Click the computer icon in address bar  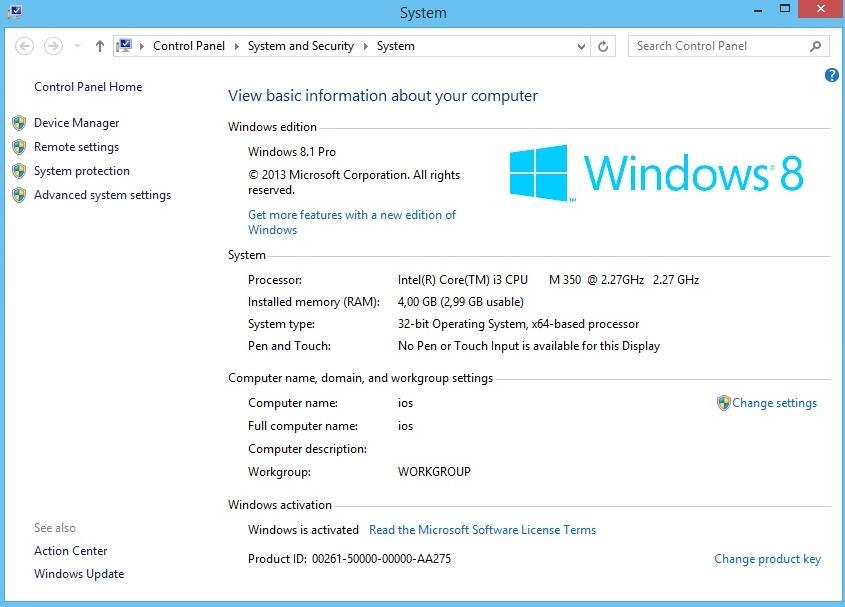(124, 45)
